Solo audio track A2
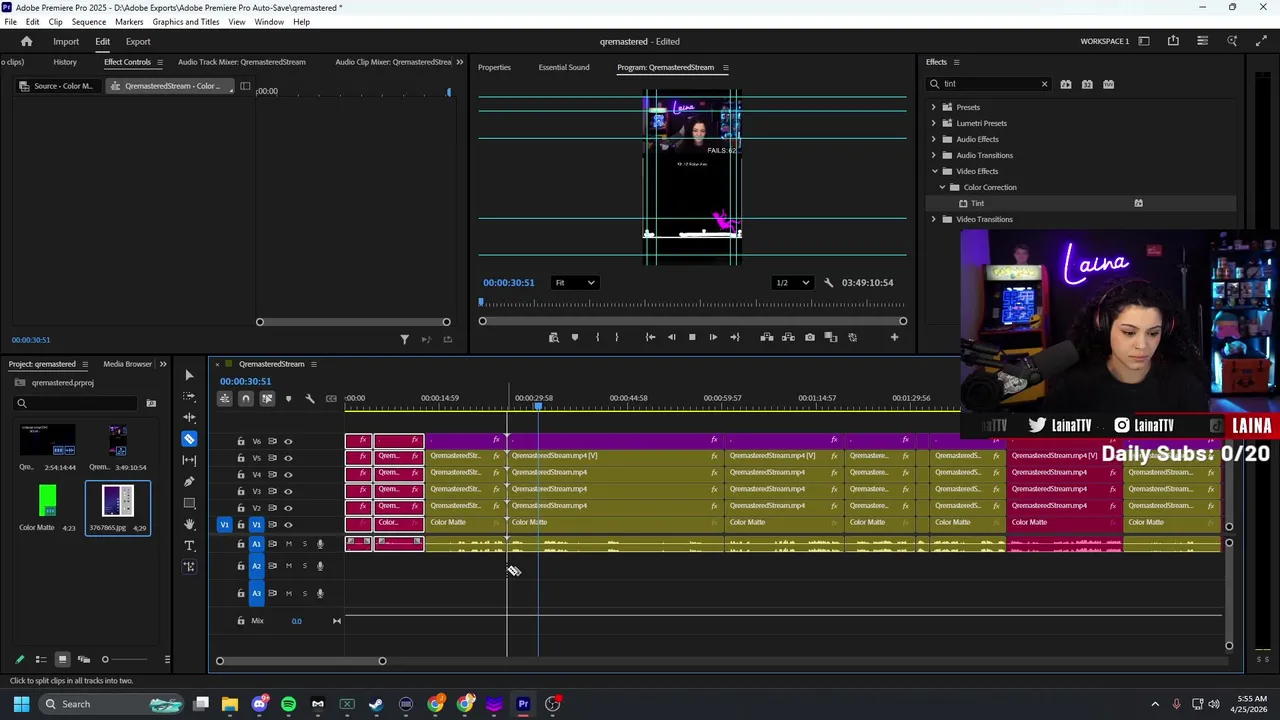Viewport: 1280px width, 720px height. (304, 566)
